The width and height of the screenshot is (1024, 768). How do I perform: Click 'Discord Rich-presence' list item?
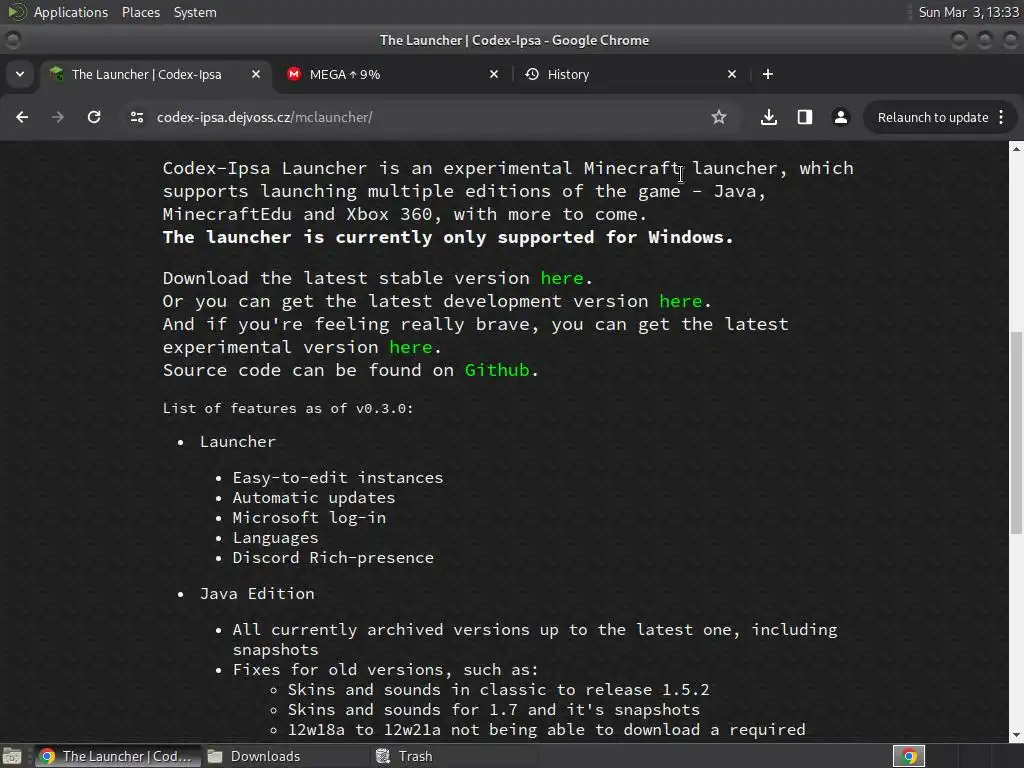pos(333,558)
